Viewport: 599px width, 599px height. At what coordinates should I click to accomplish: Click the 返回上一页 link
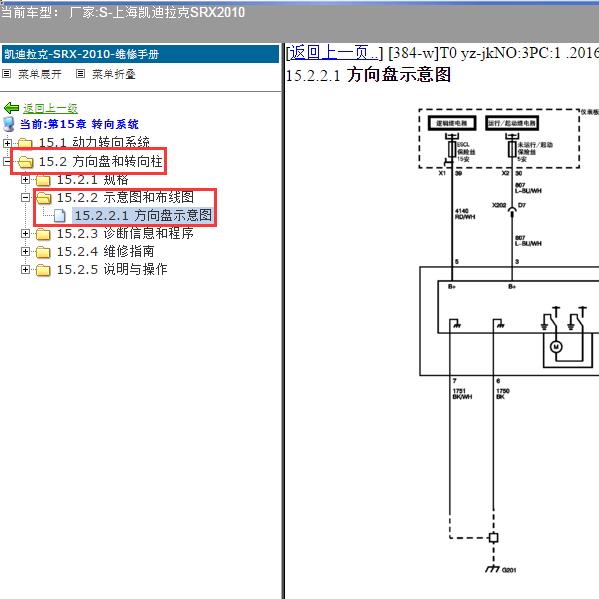pos(333,53)
